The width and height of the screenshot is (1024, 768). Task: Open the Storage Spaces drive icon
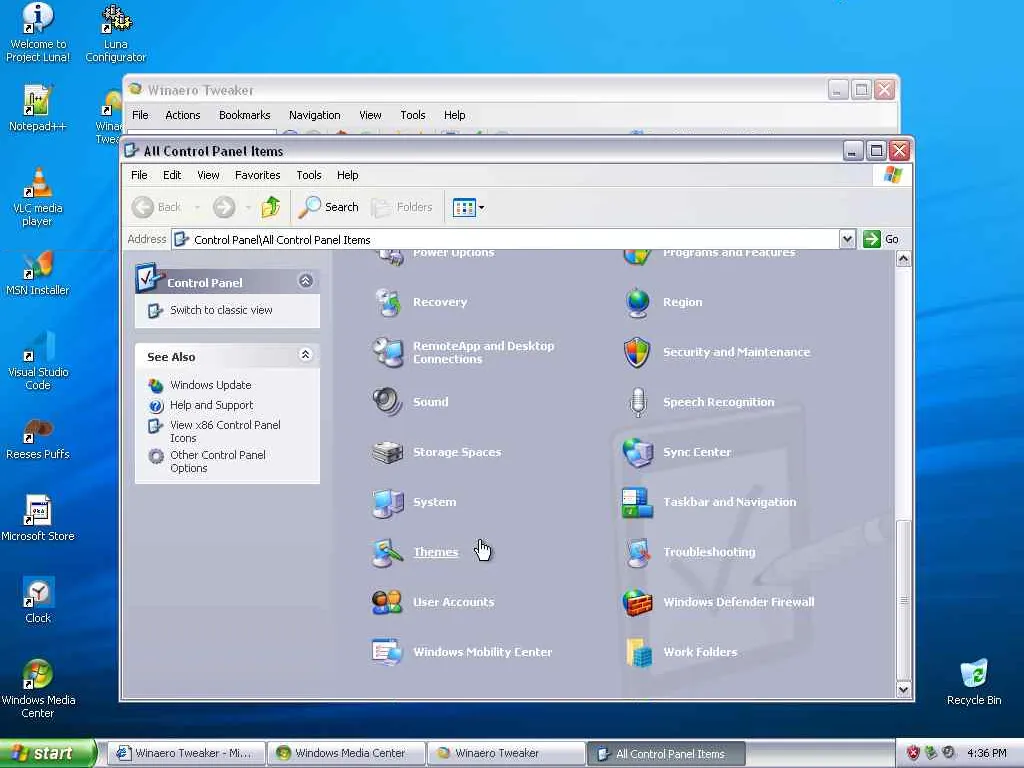(x=388, y=452)
